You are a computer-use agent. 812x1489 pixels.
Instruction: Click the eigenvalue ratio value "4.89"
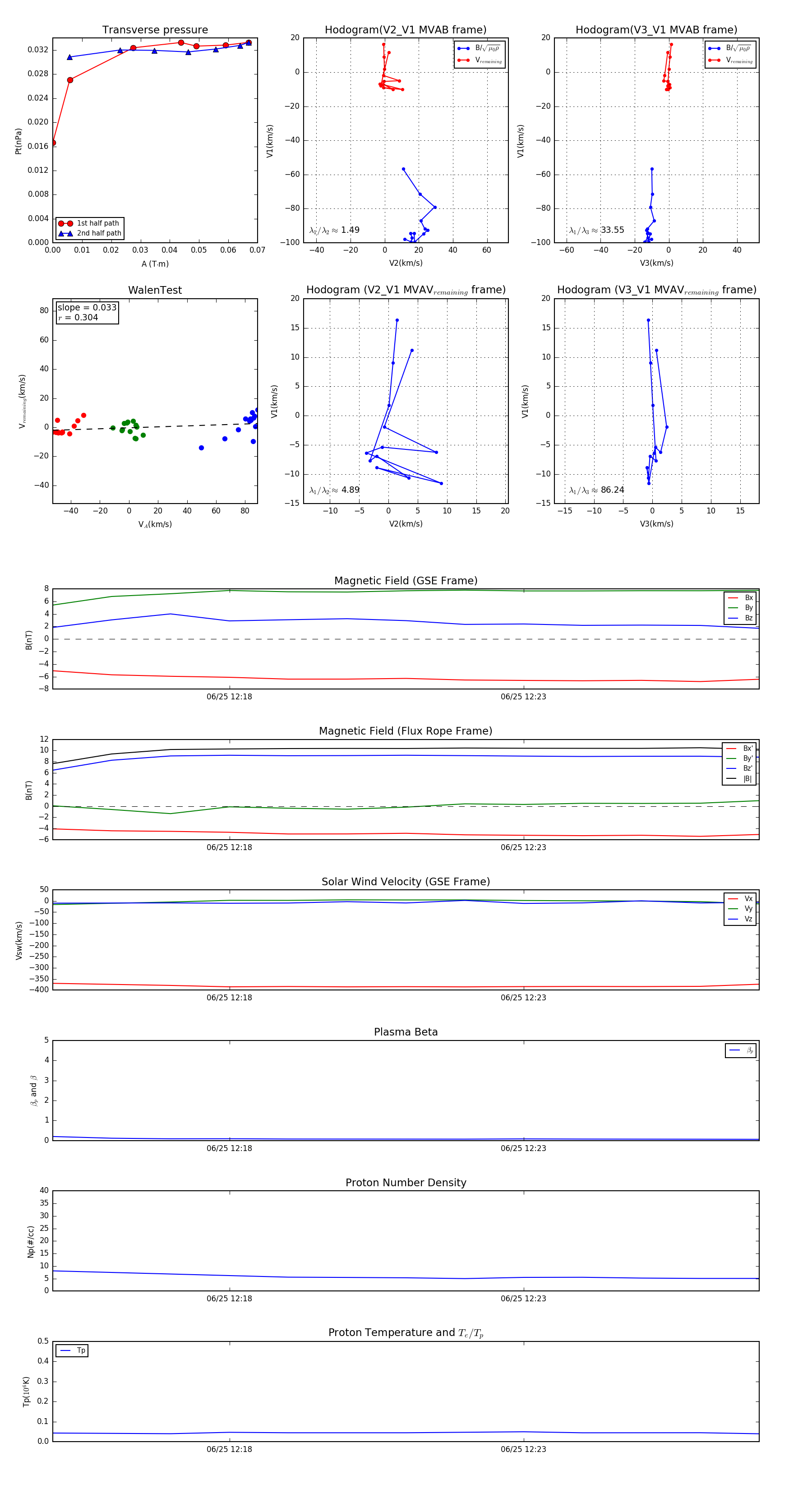tap(350, 490)
